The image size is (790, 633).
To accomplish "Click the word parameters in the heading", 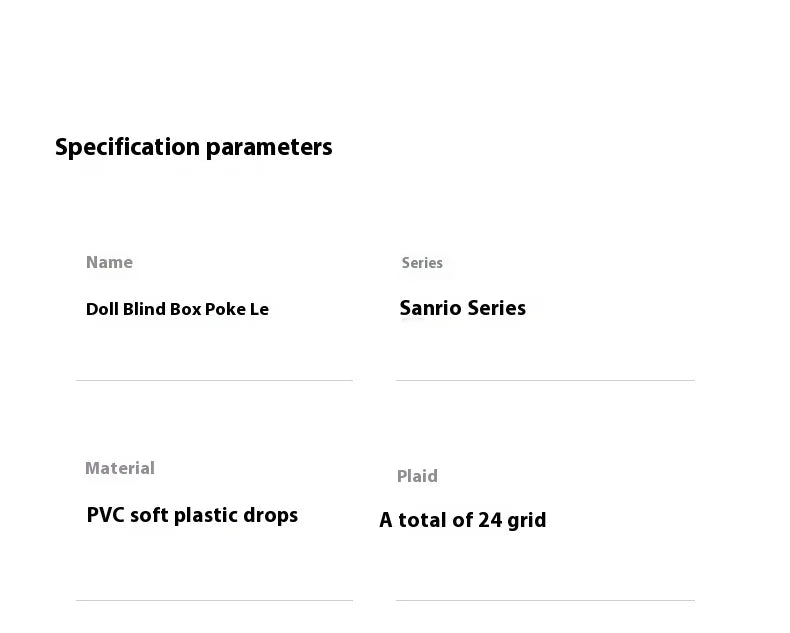I will [269, 148].
